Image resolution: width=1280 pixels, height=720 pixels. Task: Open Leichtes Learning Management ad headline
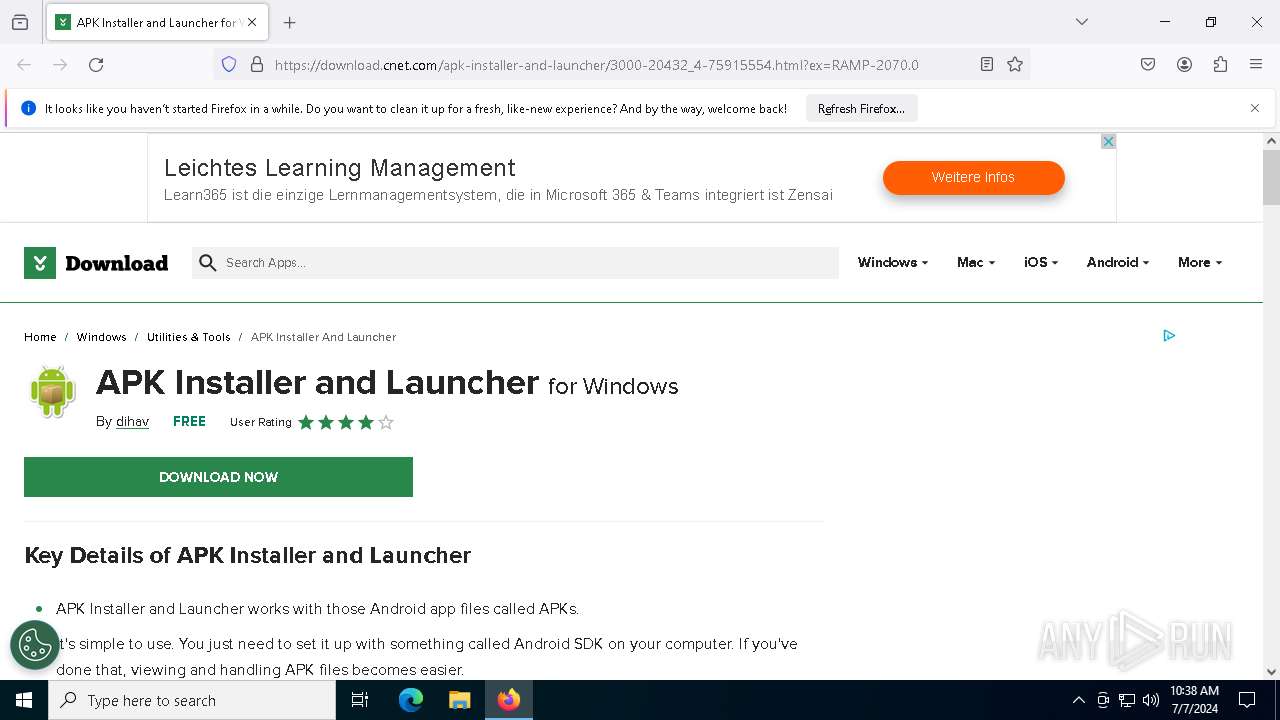click(x=340, y=167)
